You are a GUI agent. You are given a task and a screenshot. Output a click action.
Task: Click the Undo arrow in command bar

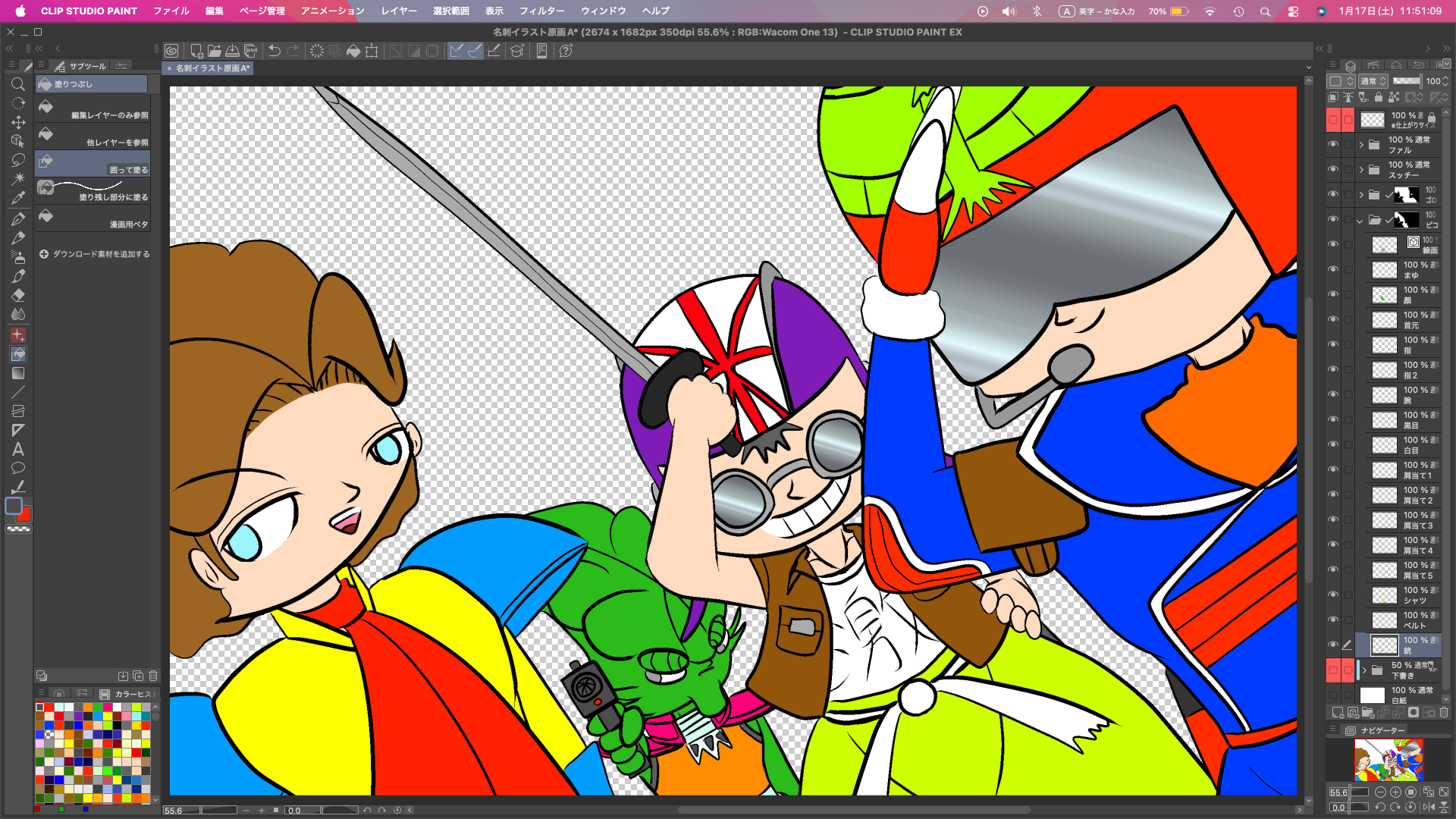[x=275, y=51]
